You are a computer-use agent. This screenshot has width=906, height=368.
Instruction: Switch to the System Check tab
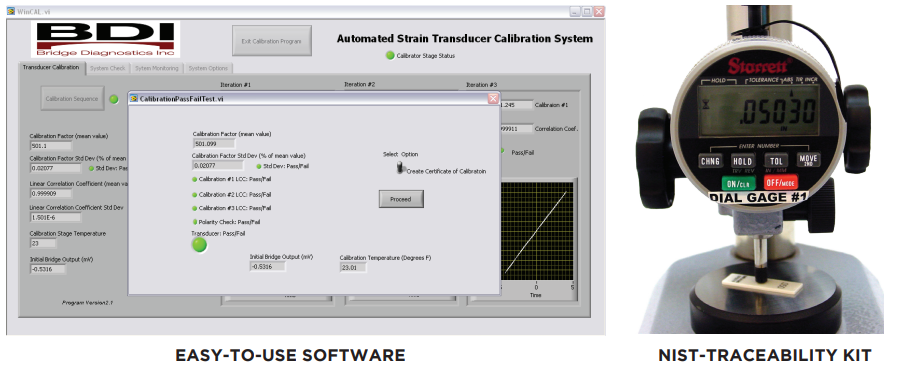point(107,68)
